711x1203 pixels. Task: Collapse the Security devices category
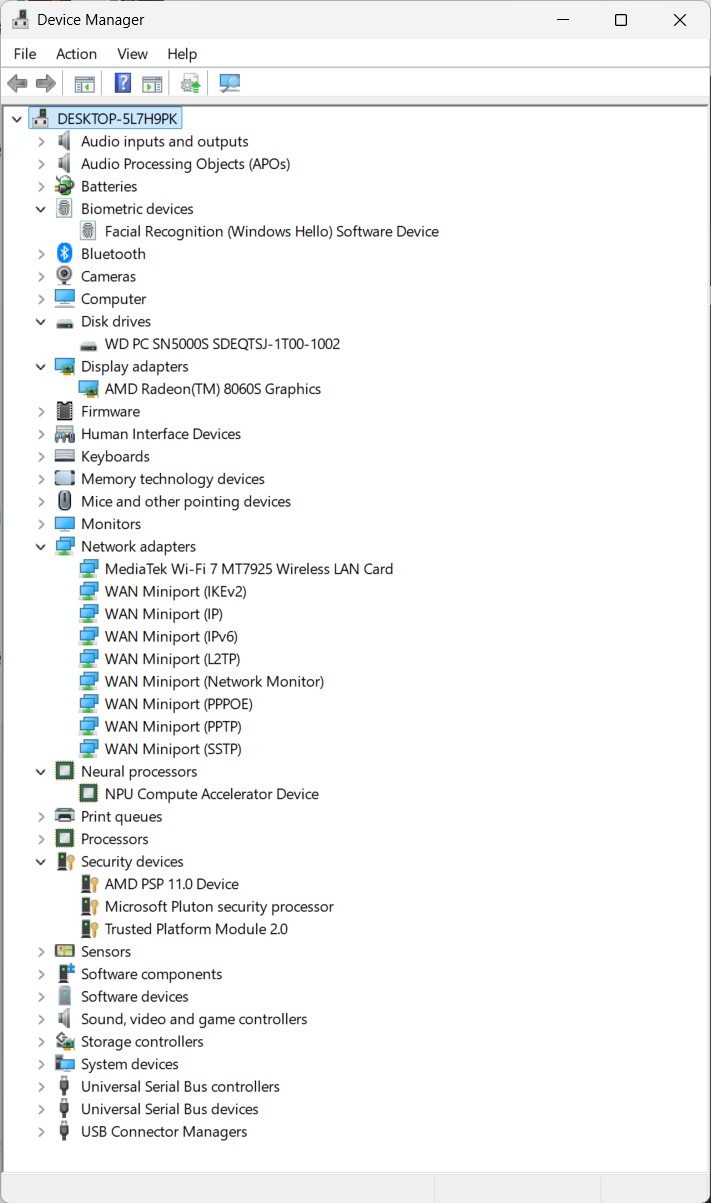(x=41, y=862)
